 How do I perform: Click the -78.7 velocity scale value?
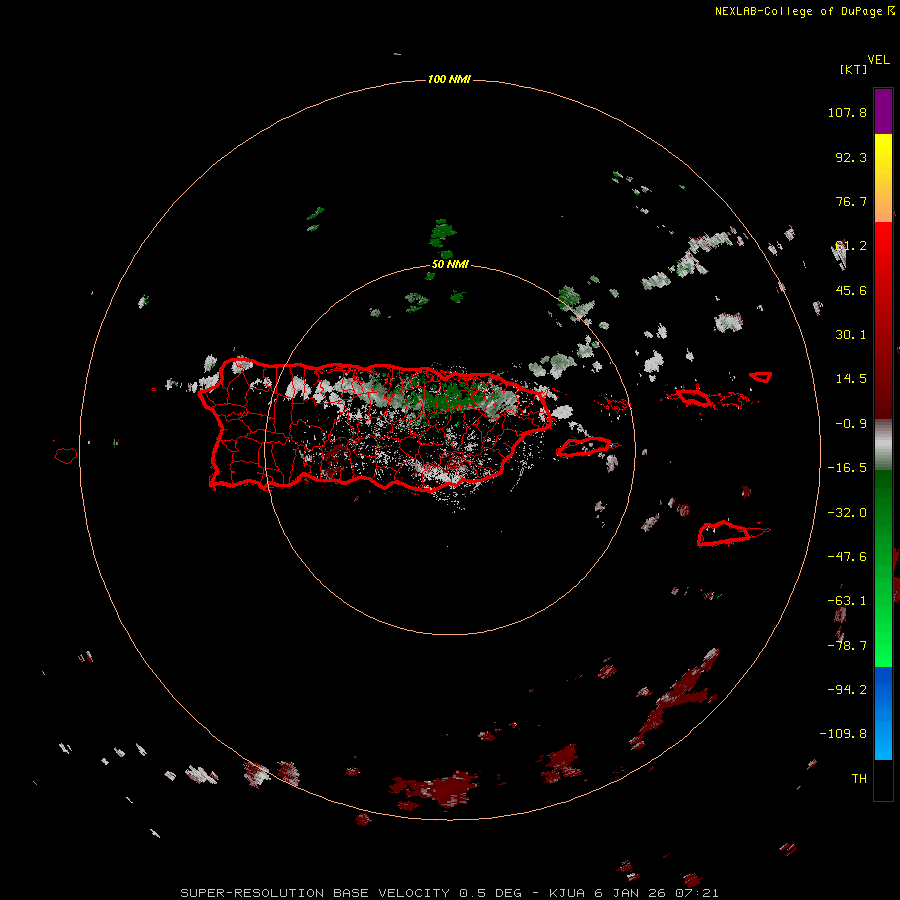[847, 646]
